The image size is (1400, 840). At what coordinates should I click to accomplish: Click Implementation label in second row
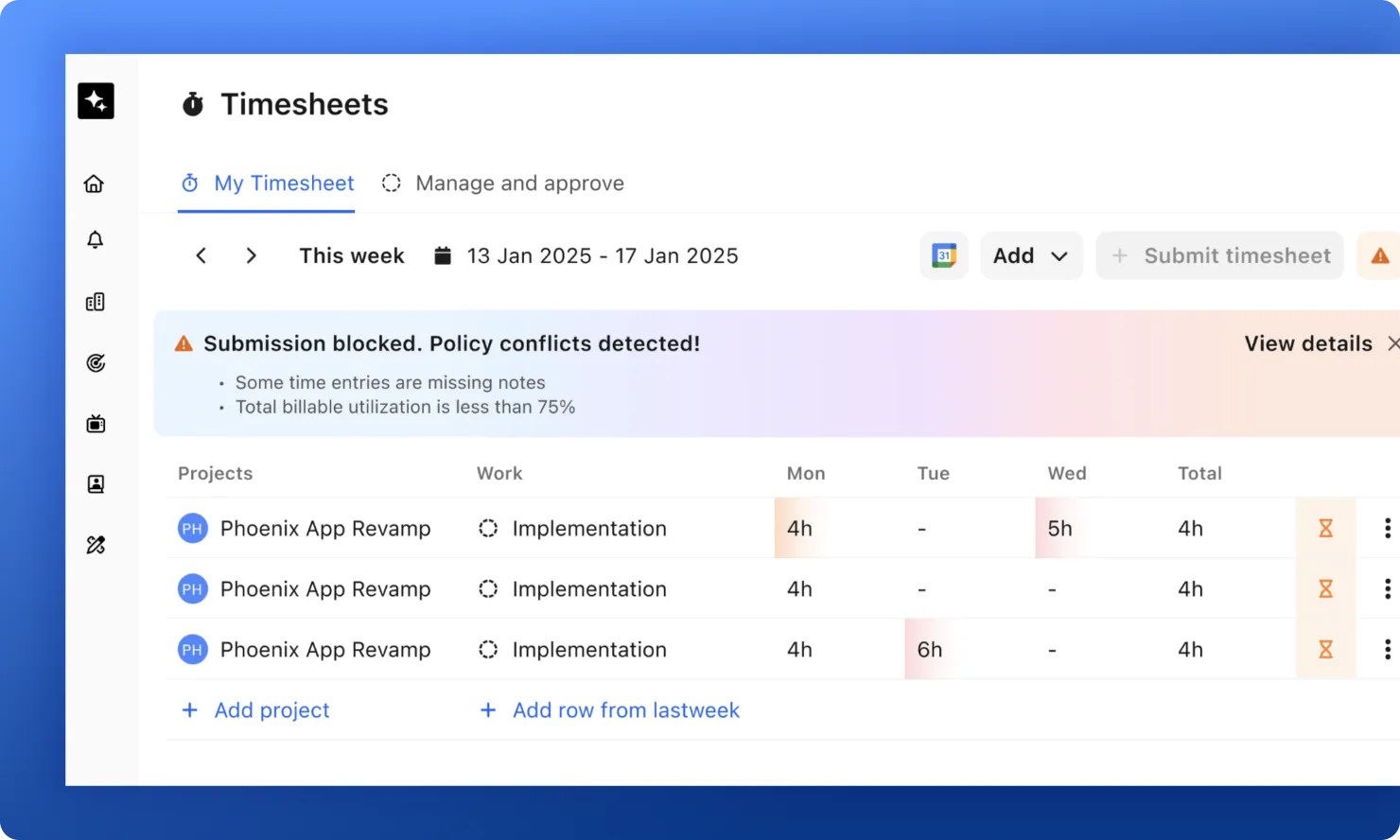pos(589,588)
